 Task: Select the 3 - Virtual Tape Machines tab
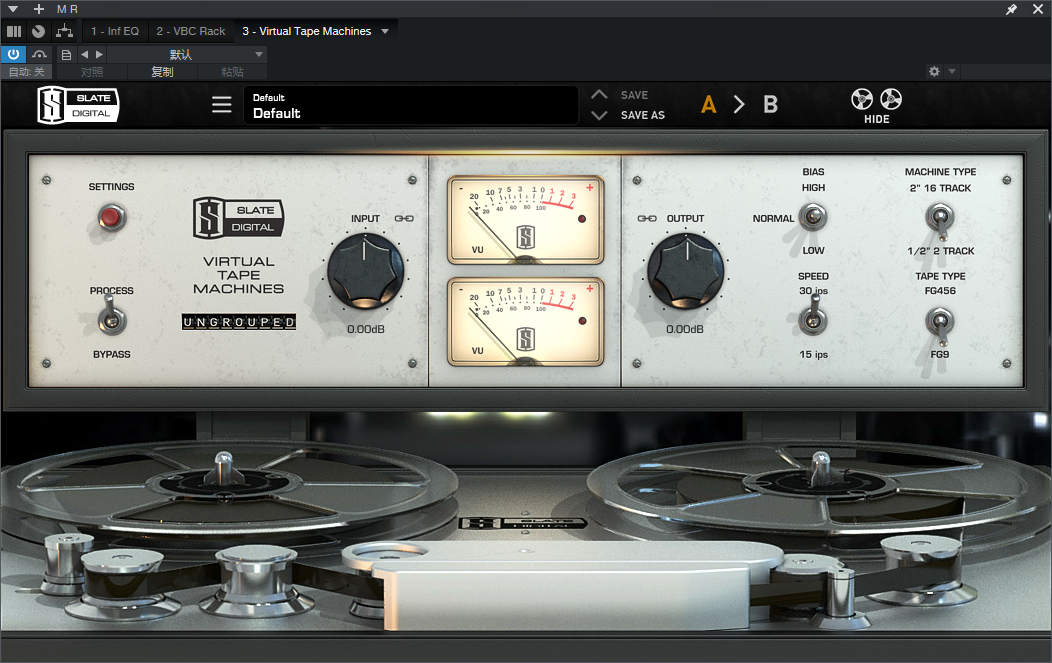pyautogui.click(x=307, y=31)
